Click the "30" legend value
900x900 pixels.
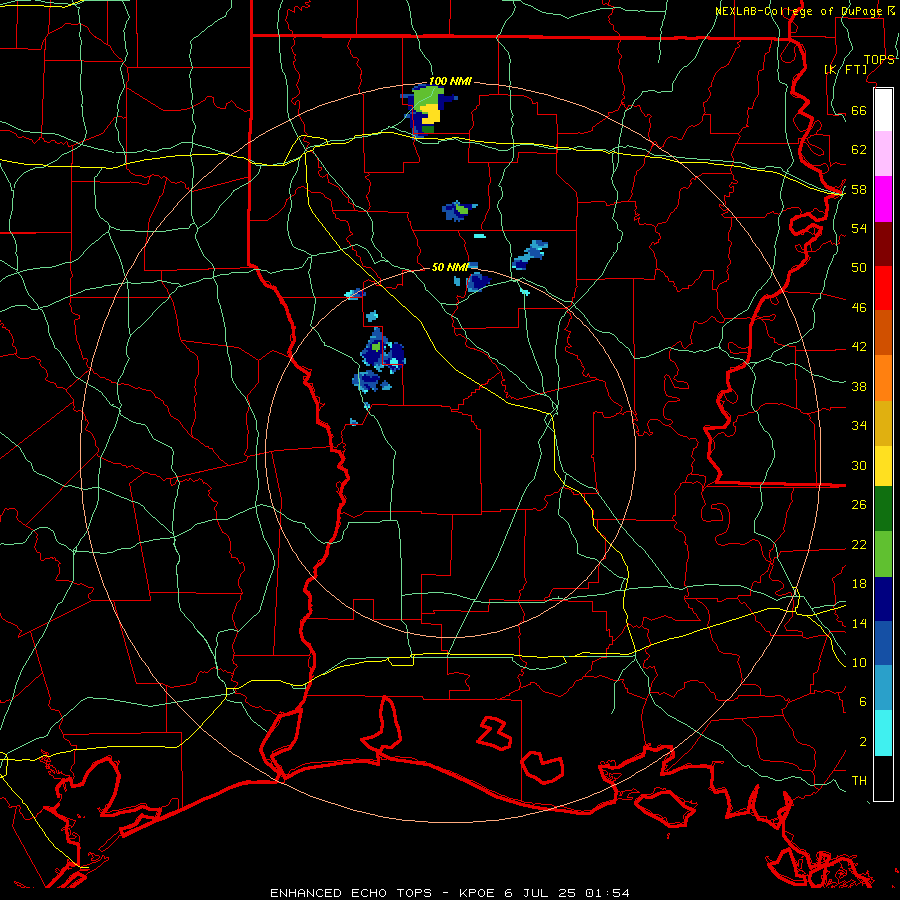coord(859,465)
